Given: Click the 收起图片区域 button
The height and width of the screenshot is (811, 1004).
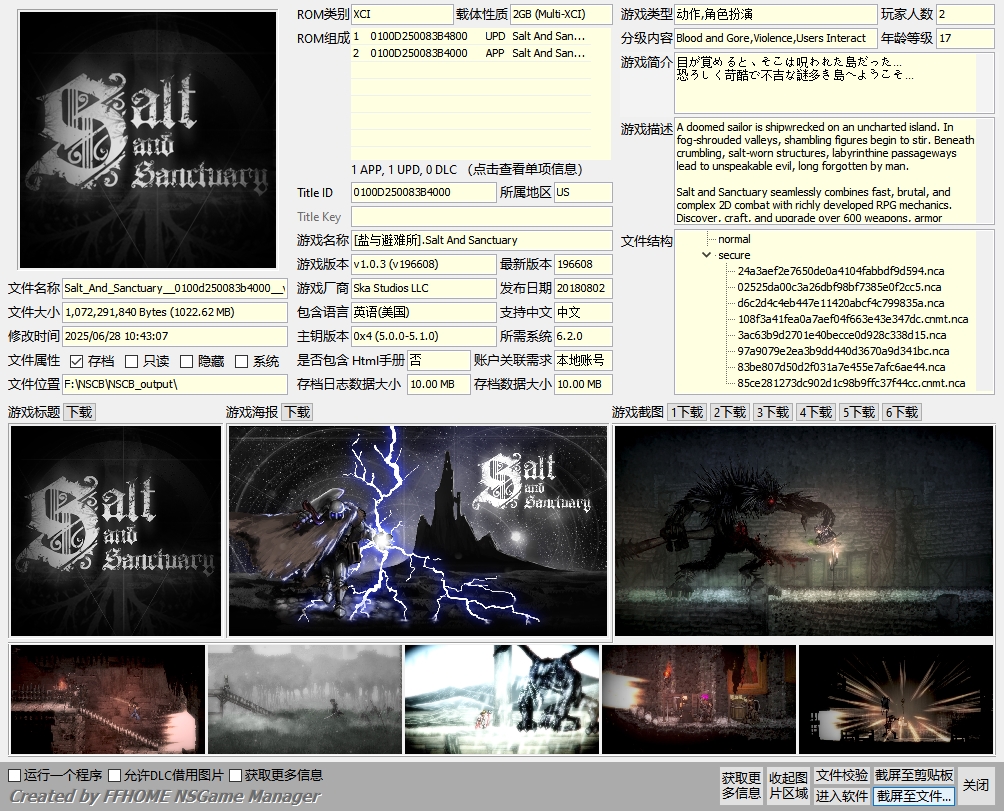Looking at the screenshot, I should pos(788,785).
